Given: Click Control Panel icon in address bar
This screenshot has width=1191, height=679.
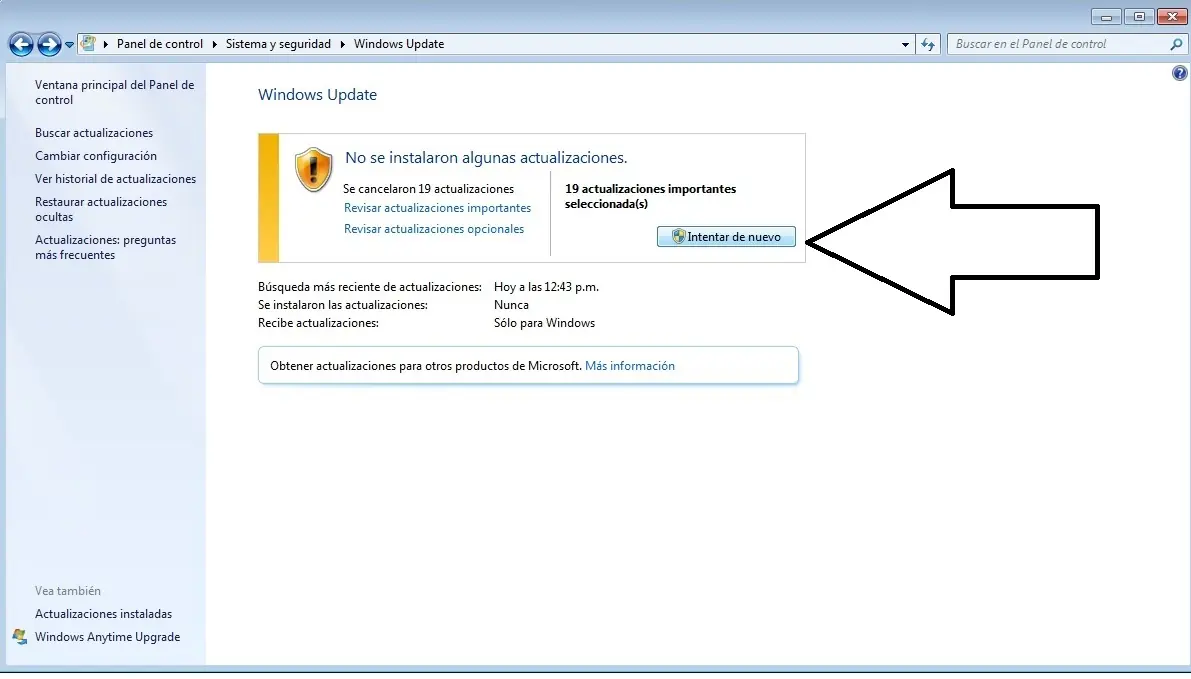Looking at the screenshot, I should [x=88, y=44].
